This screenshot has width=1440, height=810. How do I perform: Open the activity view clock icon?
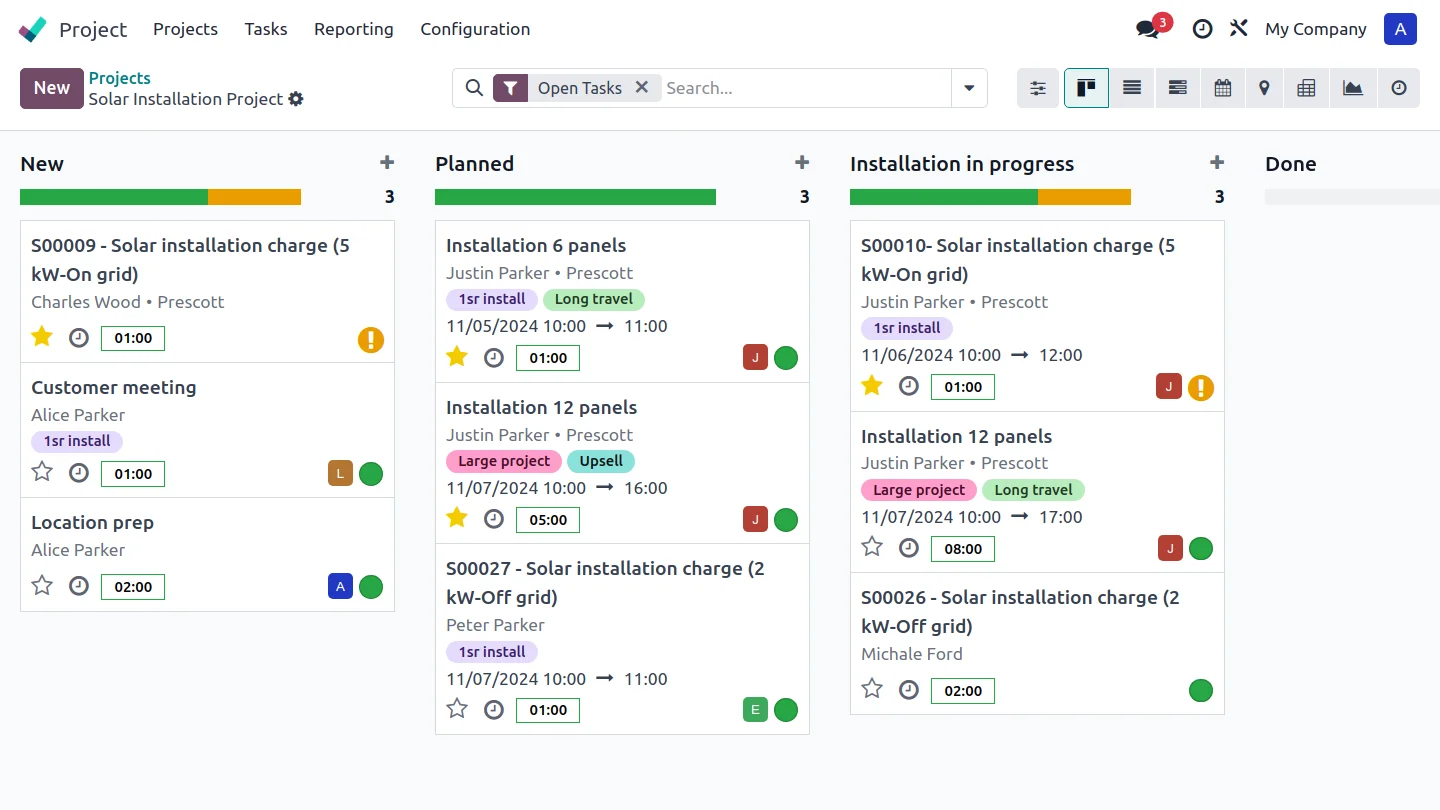click(x=1399, y=88)
